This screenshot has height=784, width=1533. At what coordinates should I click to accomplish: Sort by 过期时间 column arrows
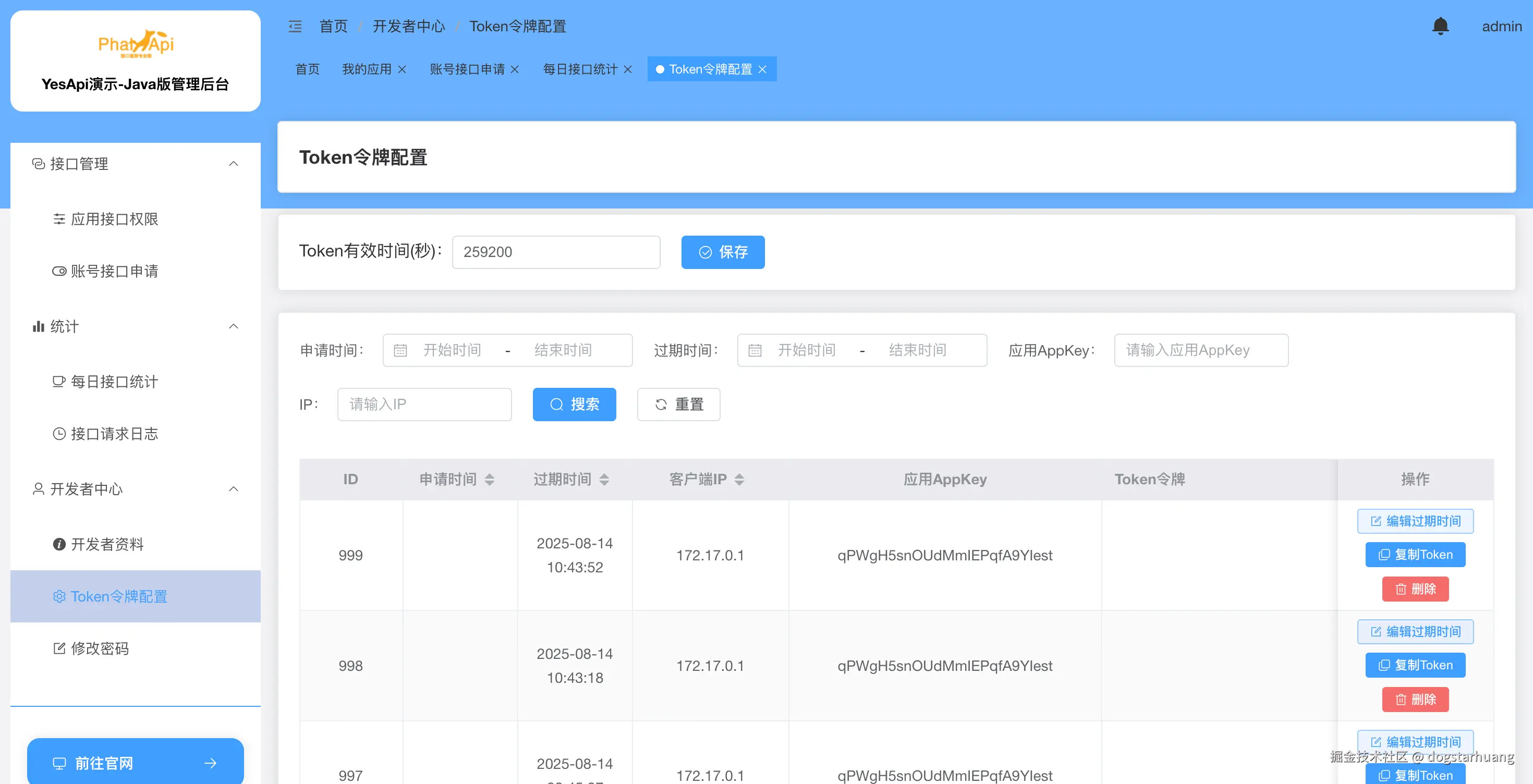604,480
